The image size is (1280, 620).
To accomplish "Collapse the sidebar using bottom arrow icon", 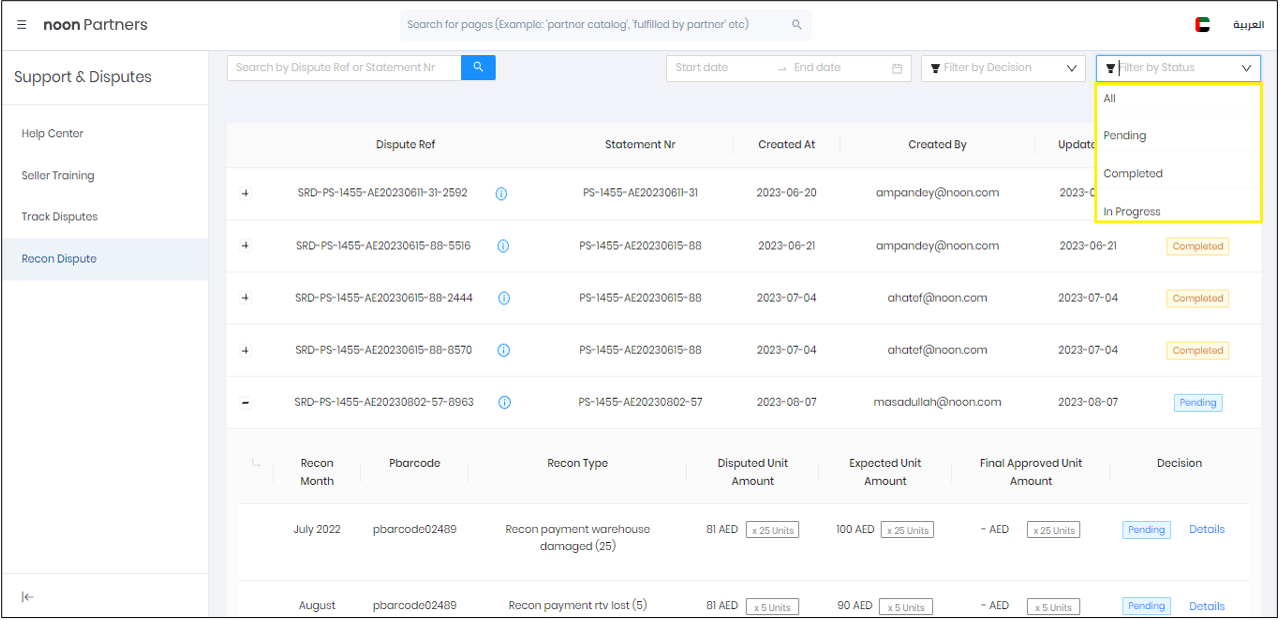I will pyautogui.click(x=28, y=597).
